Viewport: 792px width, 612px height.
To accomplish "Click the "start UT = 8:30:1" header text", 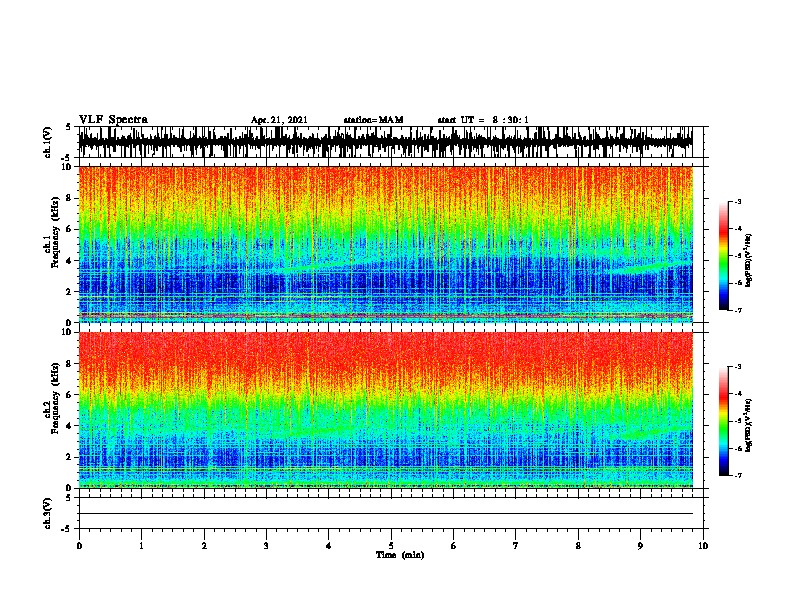I will click(x=483, y=120).
